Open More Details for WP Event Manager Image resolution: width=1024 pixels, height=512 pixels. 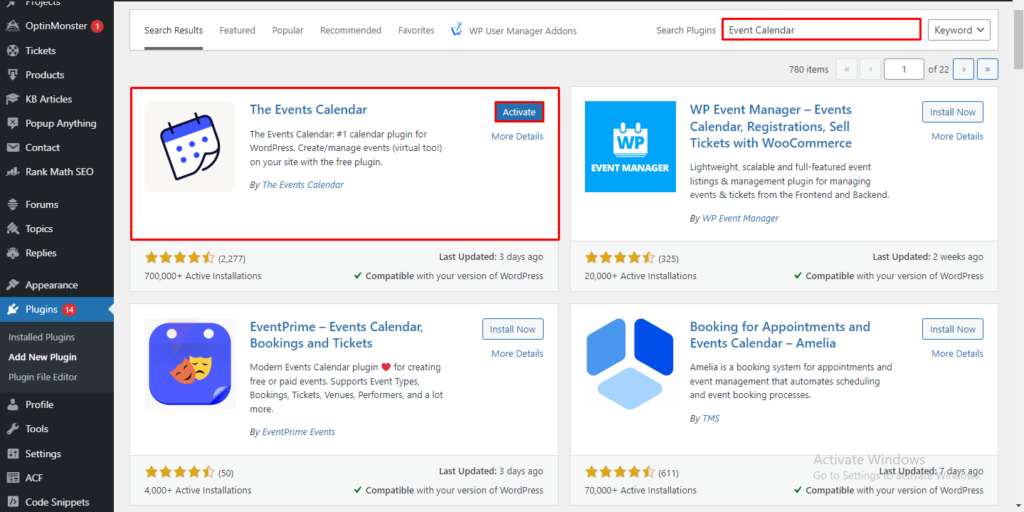pyautogui.click(x=957, y=136)
